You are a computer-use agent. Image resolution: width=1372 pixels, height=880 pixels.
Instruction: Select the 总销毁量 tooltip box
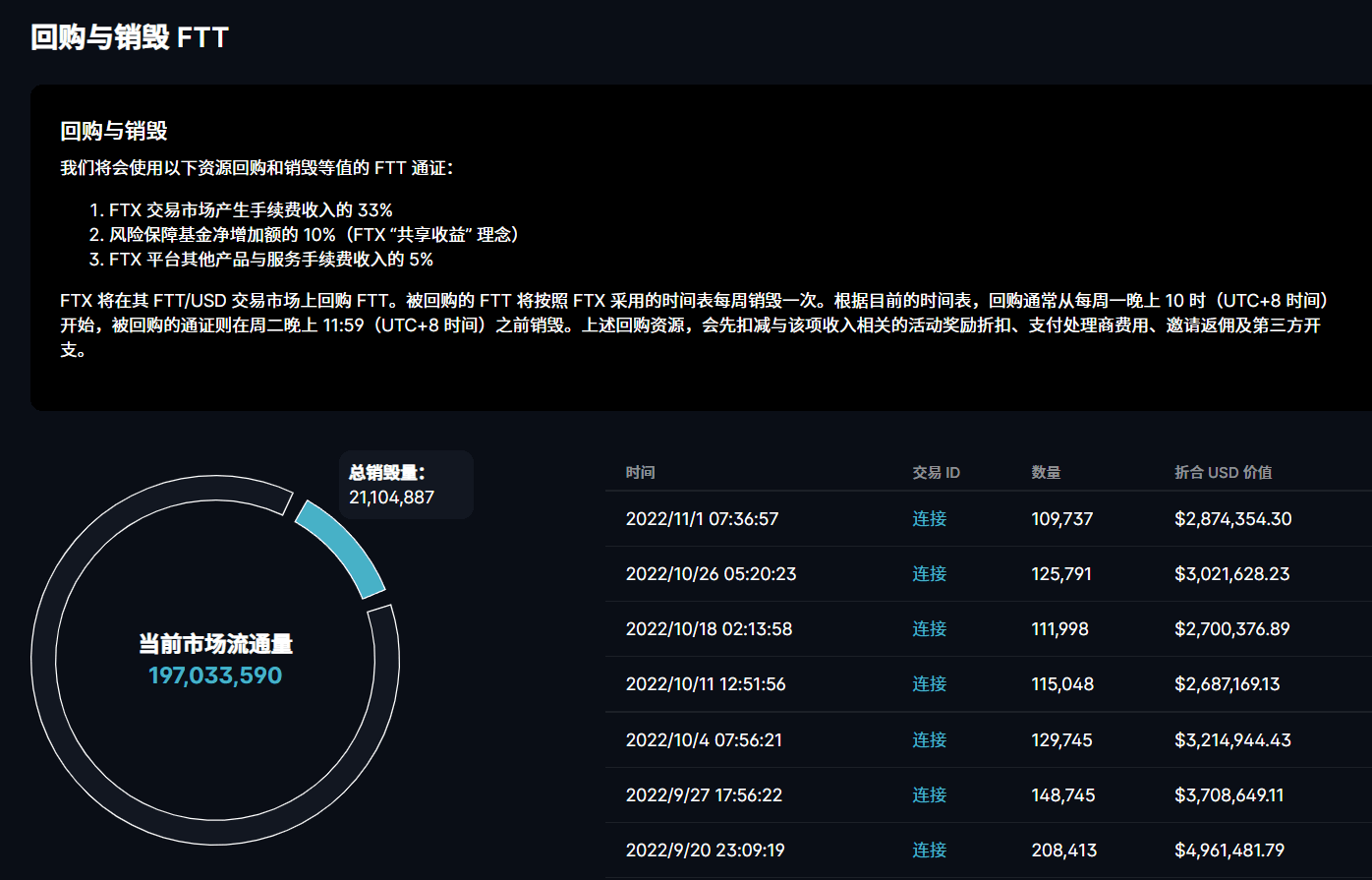point(406,484)
